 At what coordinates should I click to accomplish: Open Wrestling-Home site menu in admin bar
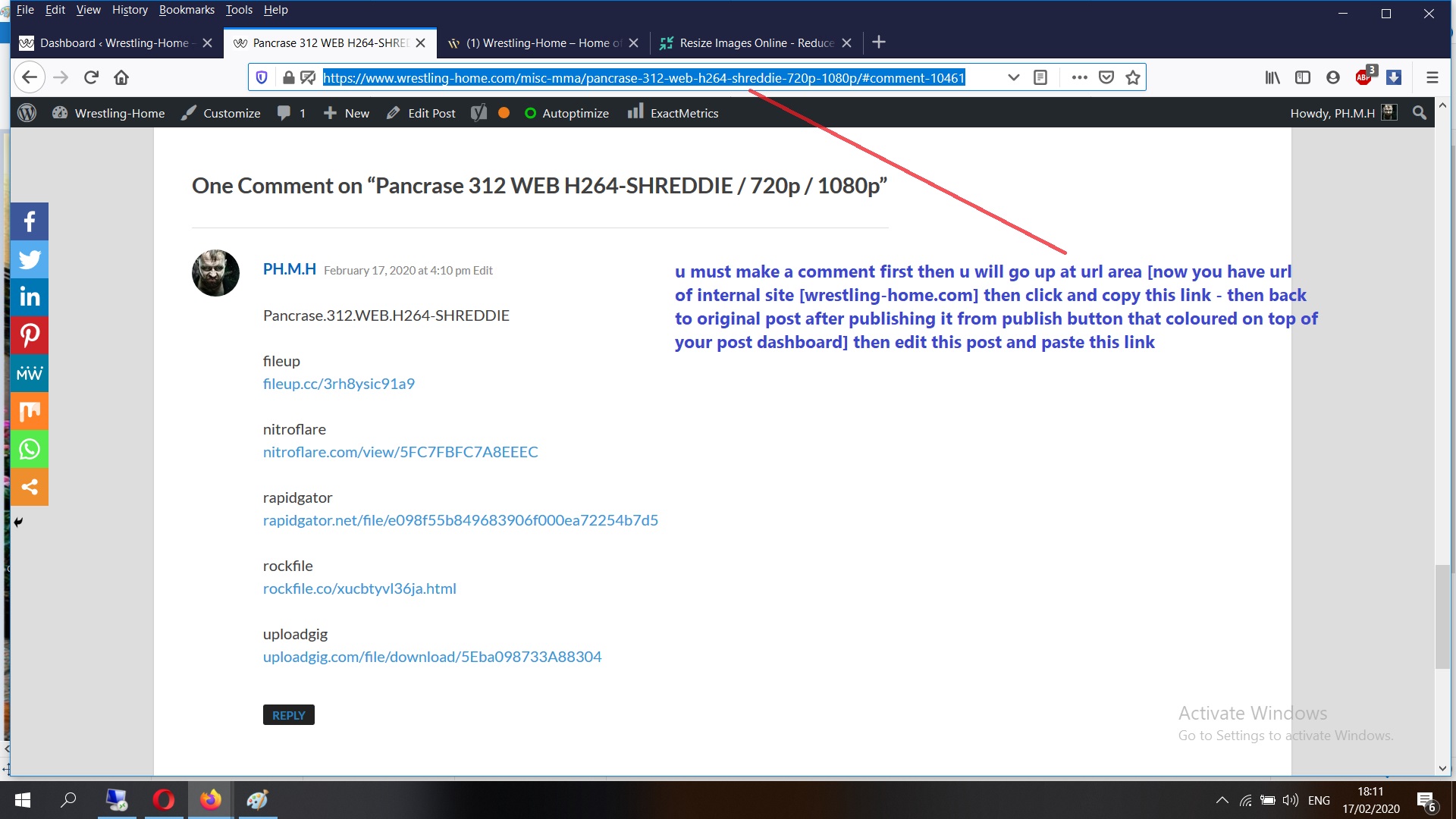pos(108,113)
